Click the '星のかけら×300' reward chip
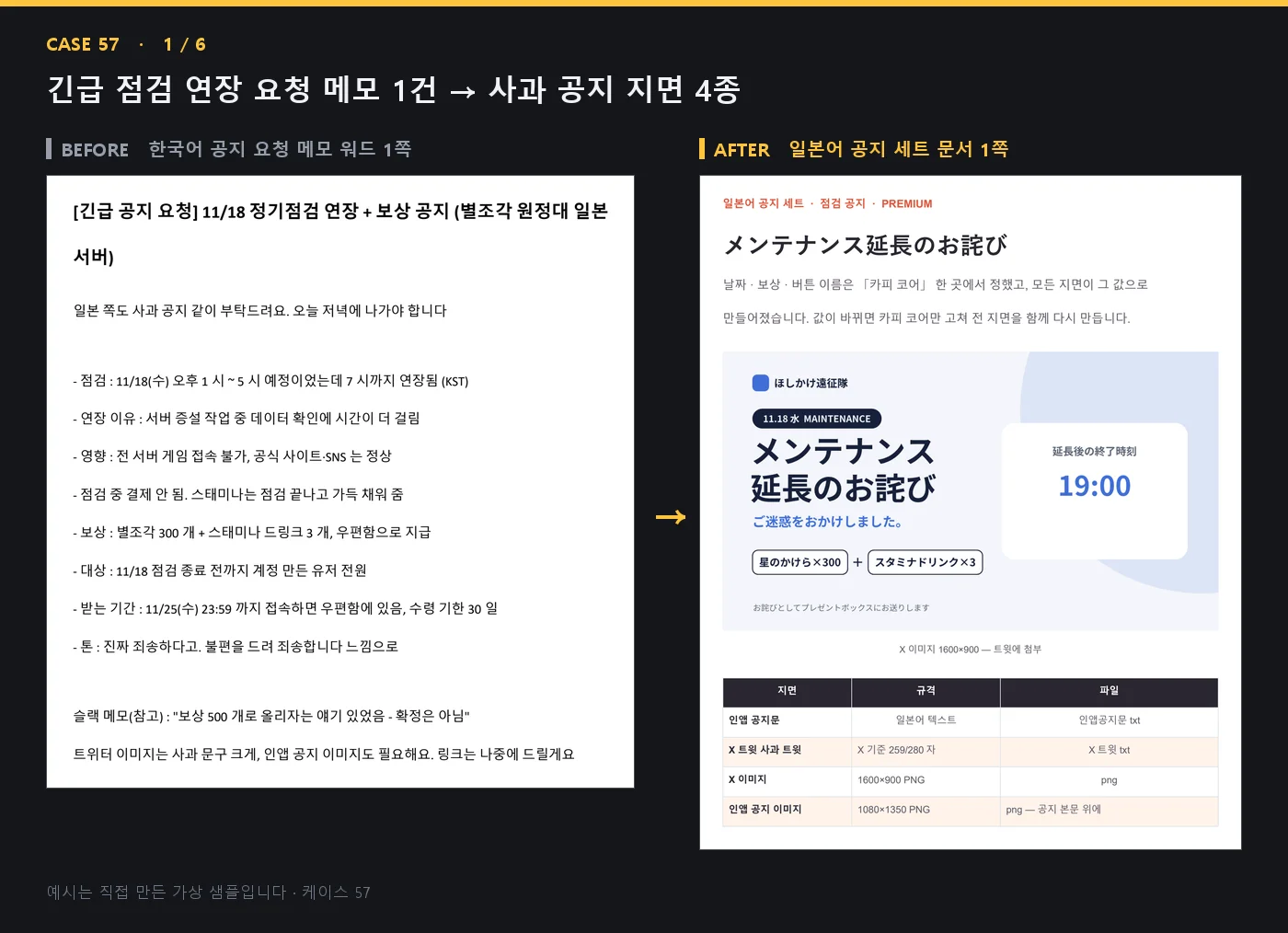The width and height of the screenshot is (1288, 933). (799, 562)
